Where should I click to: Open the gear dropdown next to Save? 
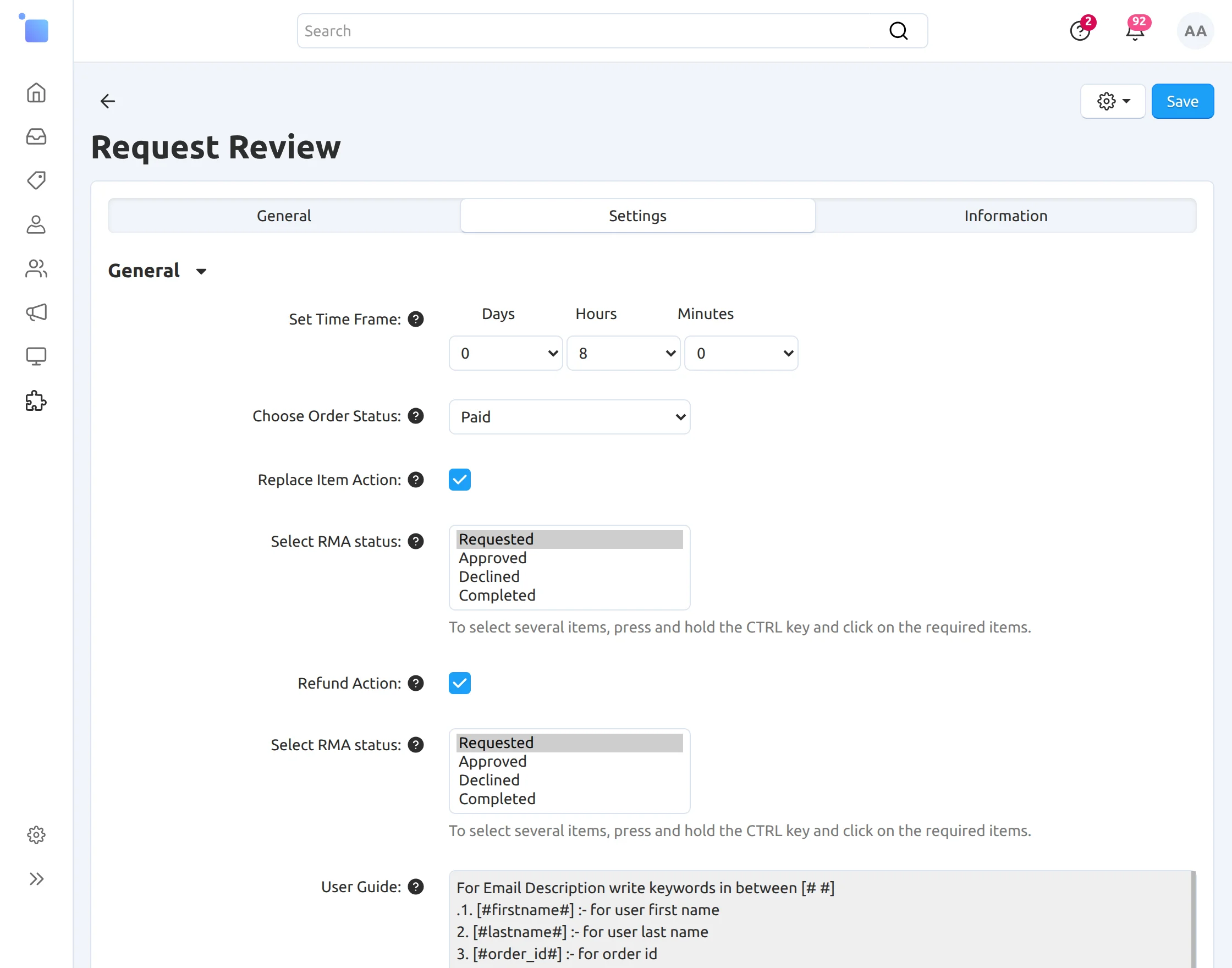pos(1113,101)
